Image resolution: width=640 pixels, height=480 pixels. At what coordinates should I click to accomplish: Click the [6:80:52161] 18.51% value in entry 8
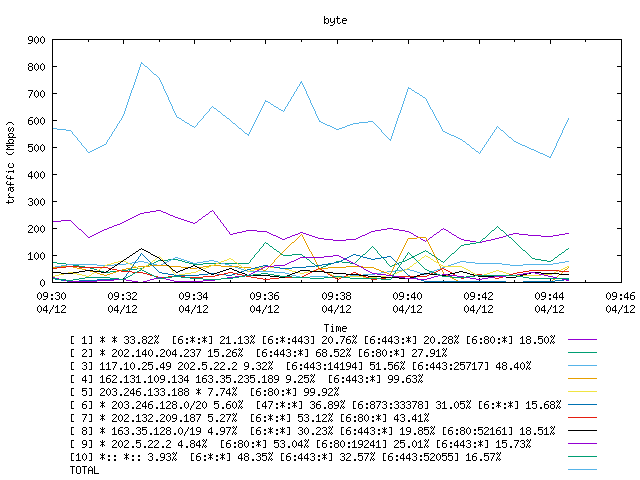coord(498,431)
